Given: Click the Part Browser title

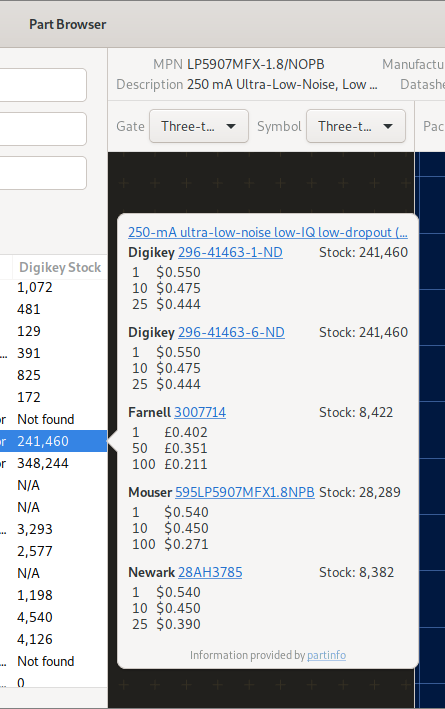Looking at the screenshot, I should pyautogui.click(x=68, y=24).
